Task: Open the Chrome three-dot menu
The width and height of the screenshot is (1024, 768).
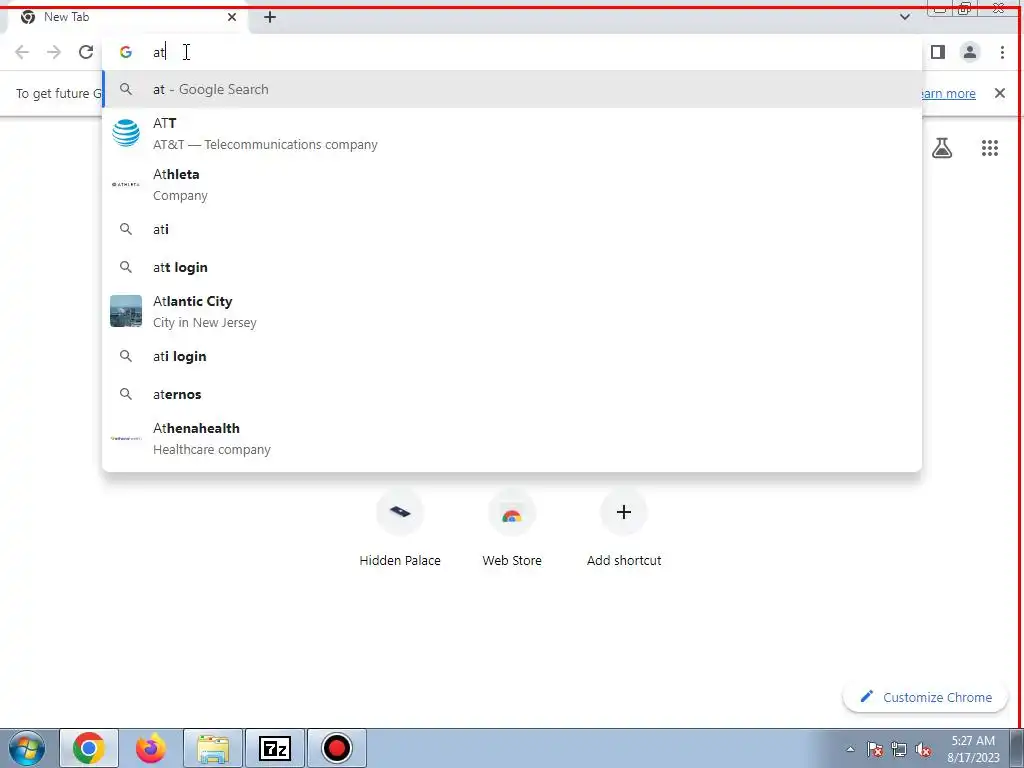Action: tap(1002, 52)
